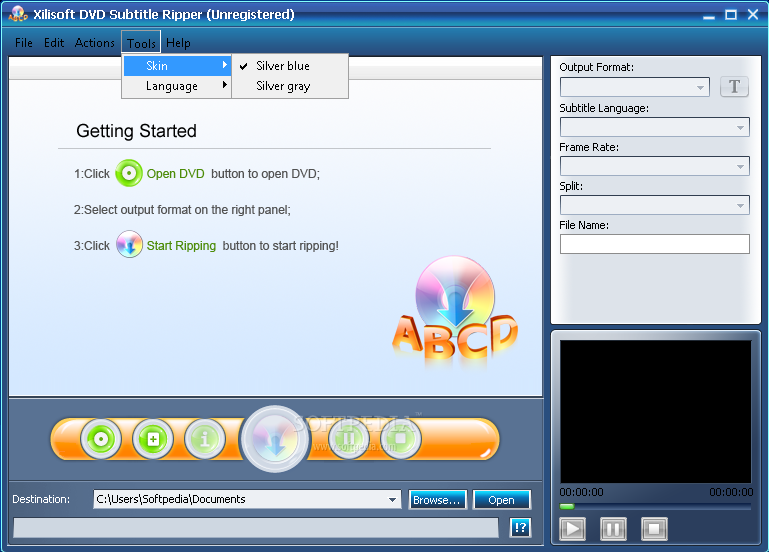The height and width of the screenshot is (552, 769).
Task: Click the Open DVD disc button in the toolbar
Action: tap(101, 439)
